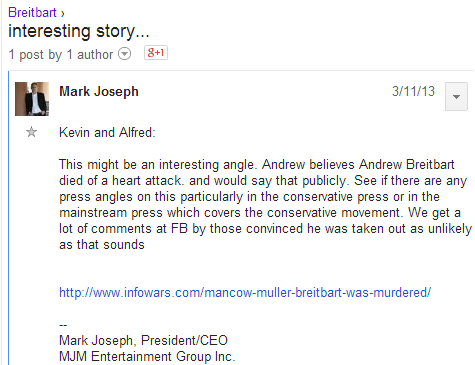Click 'Andrew Breitbart' in the message text
The height and width of the screenshot is (365, 475).
click(x=407, y=165)
